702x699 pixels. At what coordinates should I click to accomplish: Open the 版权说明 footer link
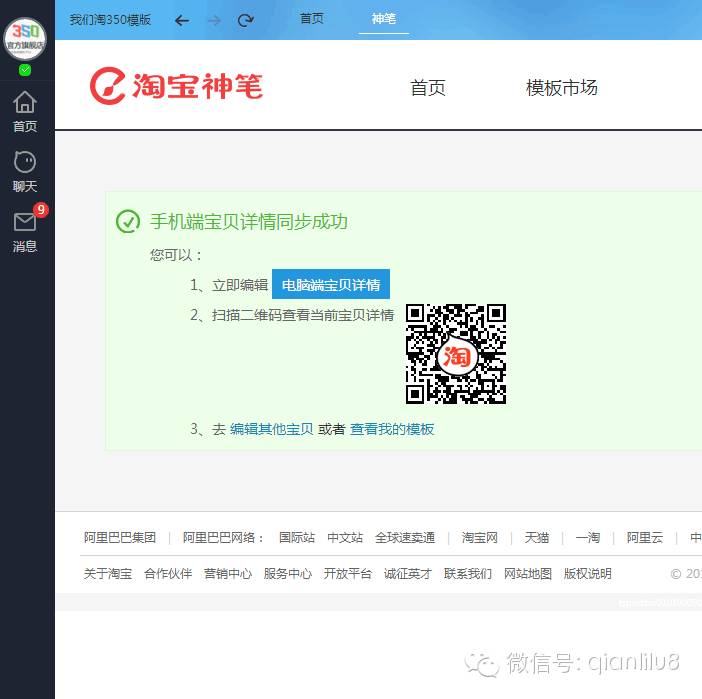coord(588,574)
